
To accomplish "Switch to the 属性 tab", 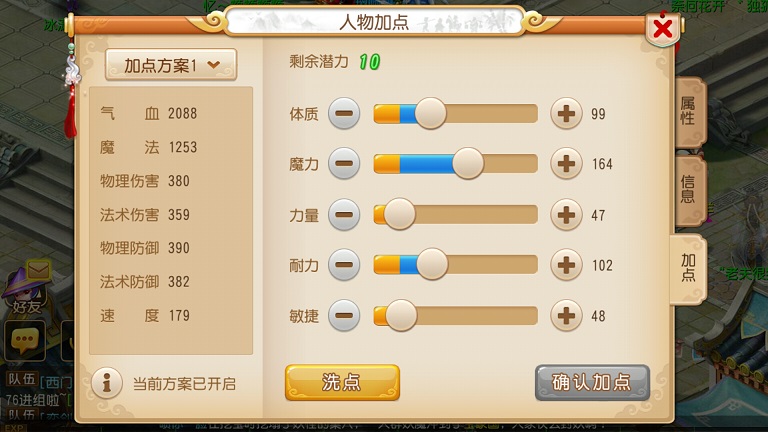I will [x=689, y=111].
